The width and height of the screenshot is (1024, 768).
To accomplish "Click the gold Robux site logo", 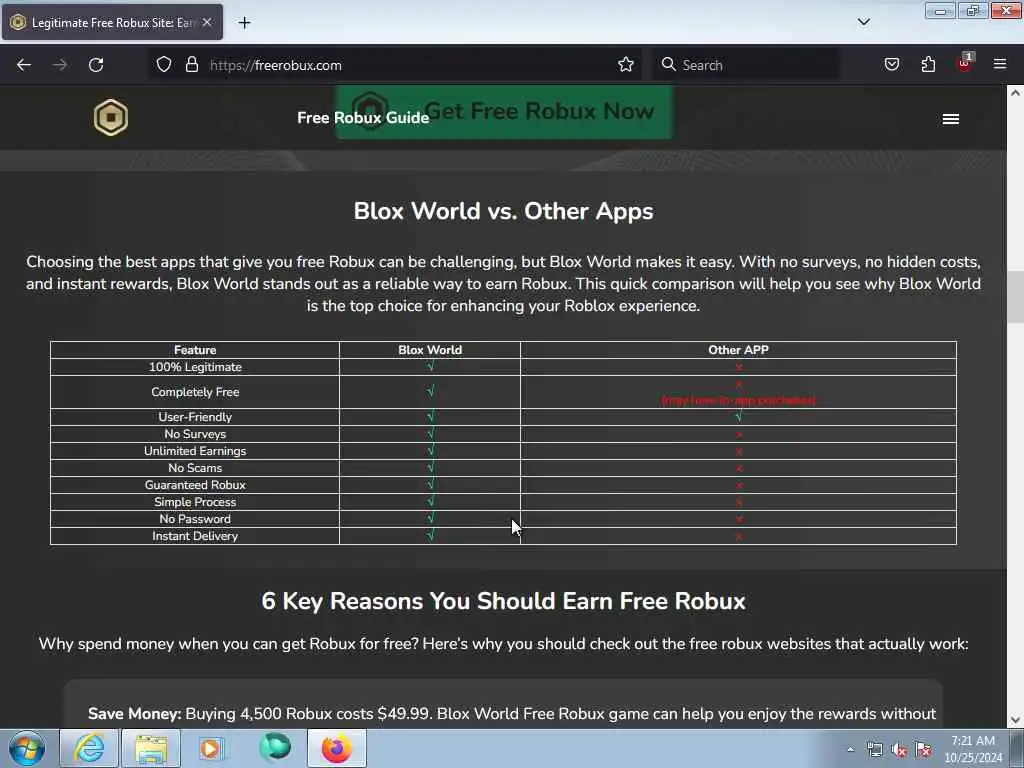I will tap(111, 118).
